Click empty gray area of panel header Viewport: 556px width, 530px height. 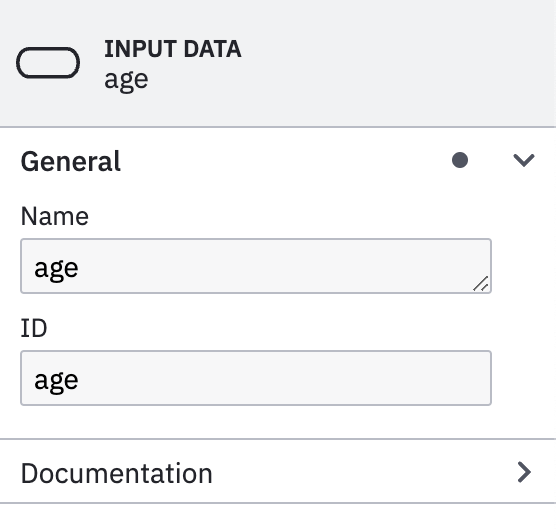pyautogui.click(x=390, y=63)
